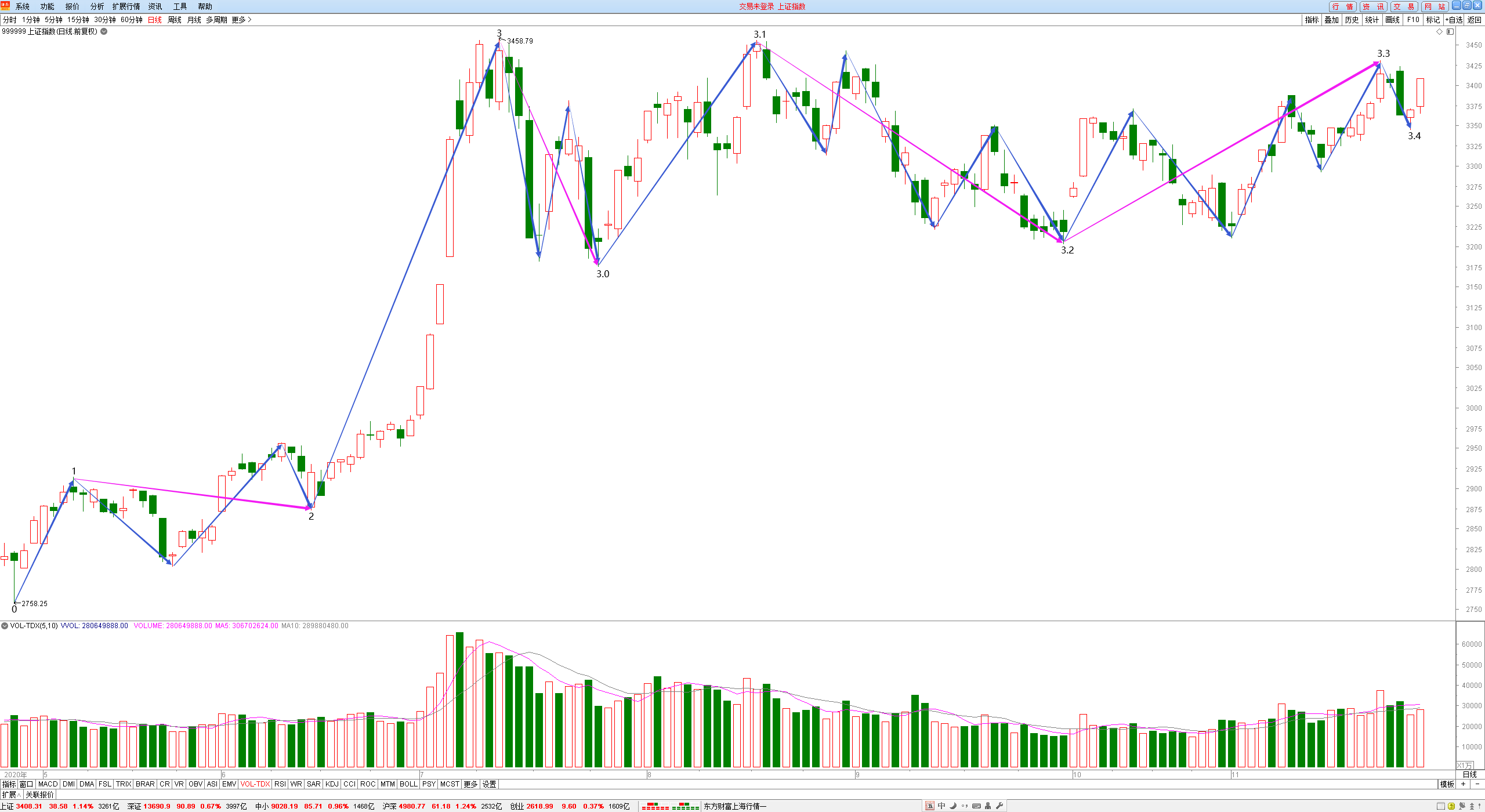Click the 交易 button in title bar
This screenshot has height=812, width=1485.
[x=1404, y=6]
